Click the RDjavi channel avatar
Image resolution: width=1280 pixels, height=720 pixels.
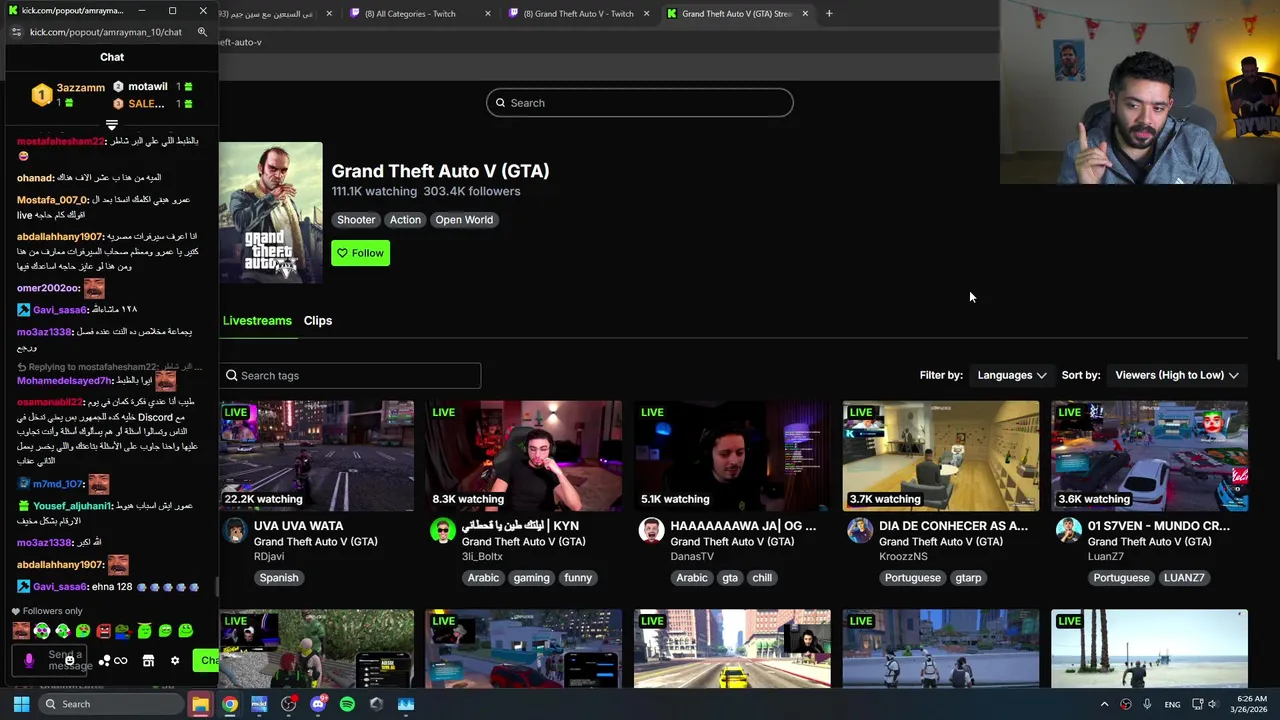(235, 531)
